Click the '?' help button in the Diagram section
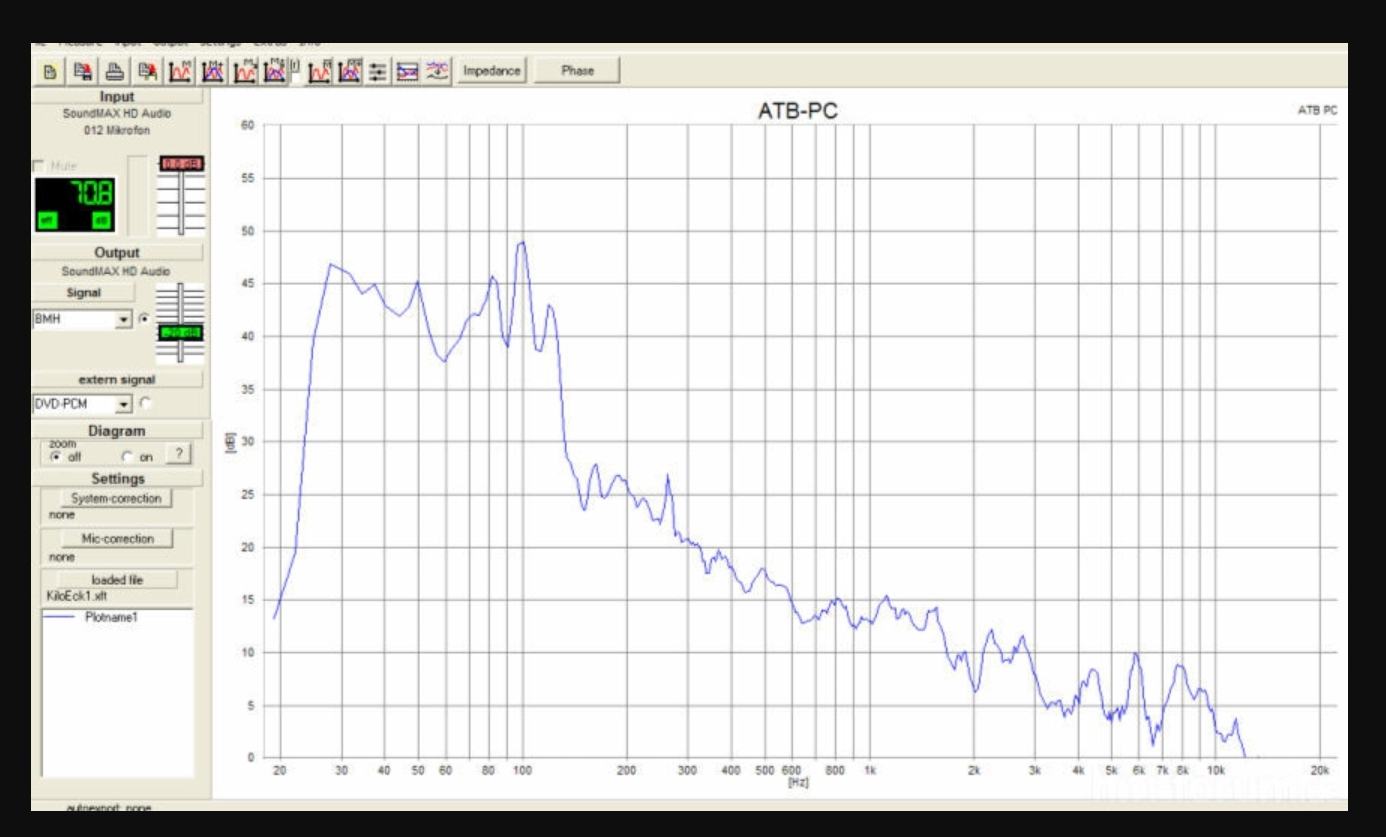Image resolution: width=1386 pixels, height=837 pixels. coord(177,454)
